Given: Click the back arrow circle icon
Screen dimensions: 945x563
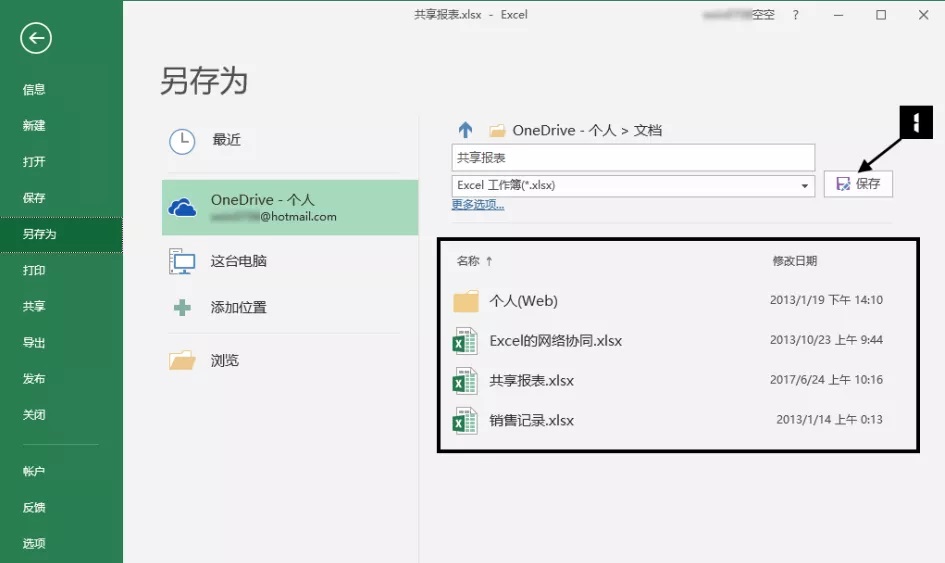Looking at the screenshot, I should click(x=36, y=38).
